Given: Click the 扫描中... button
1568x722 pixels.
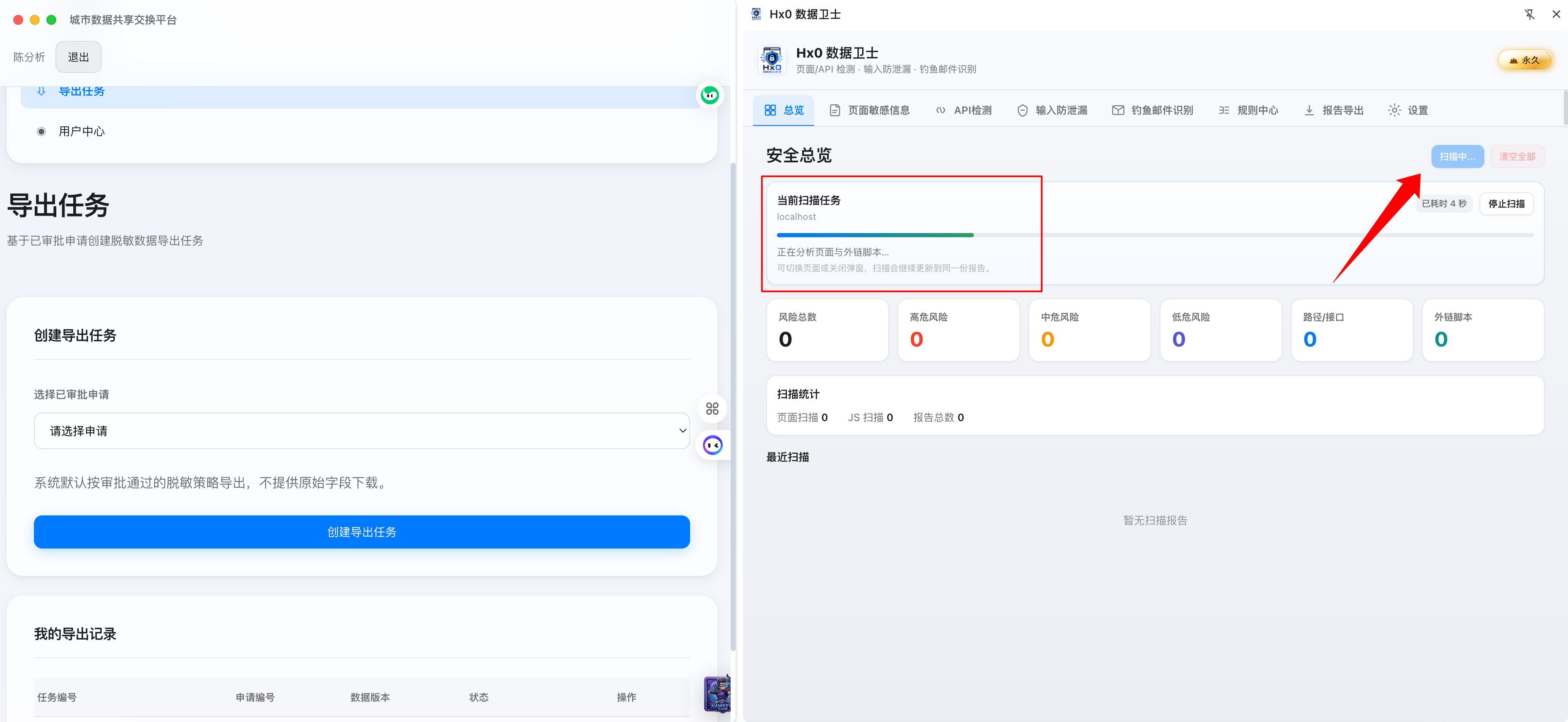Looking at the screenshot, I should click(x=1457, y=156).
